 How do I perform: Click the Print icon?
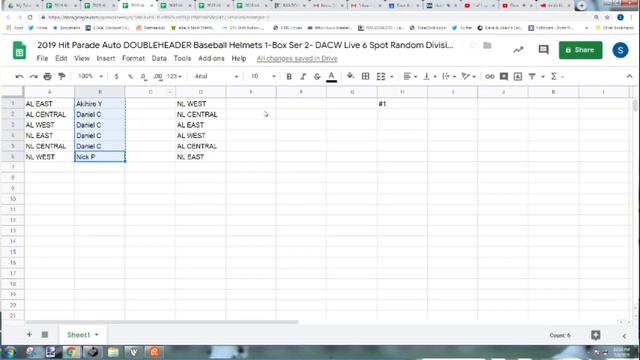(47, 76)
